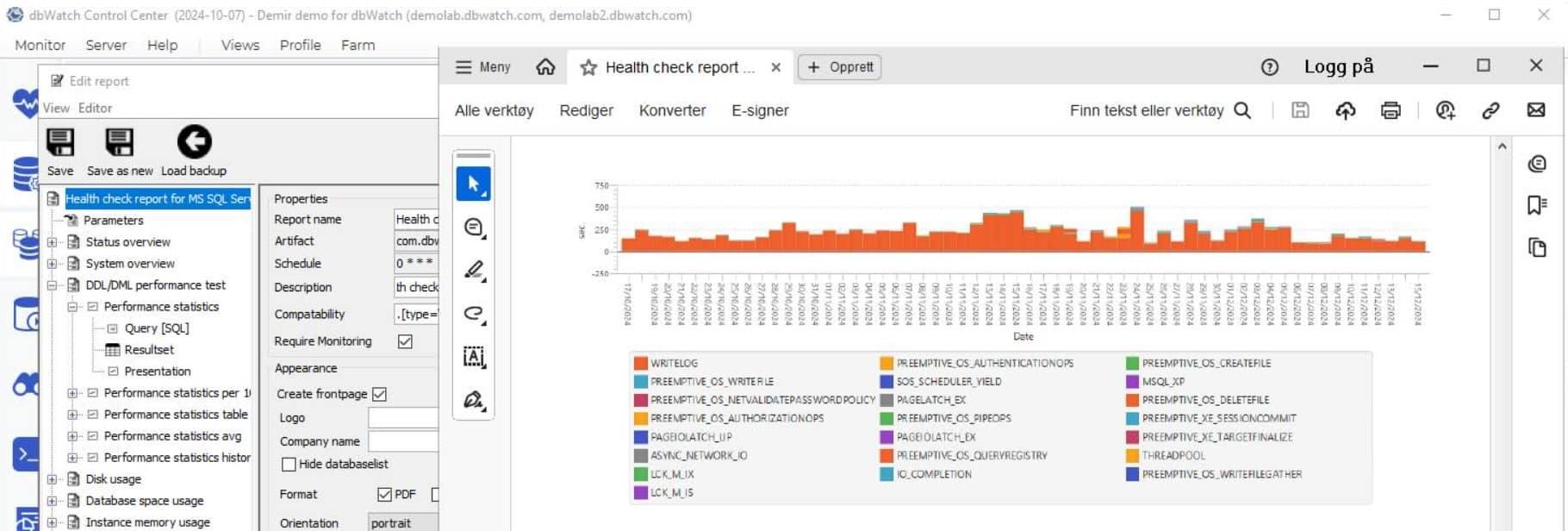
Task: Load backup using the arrow icon
Action: pos(194,142)
